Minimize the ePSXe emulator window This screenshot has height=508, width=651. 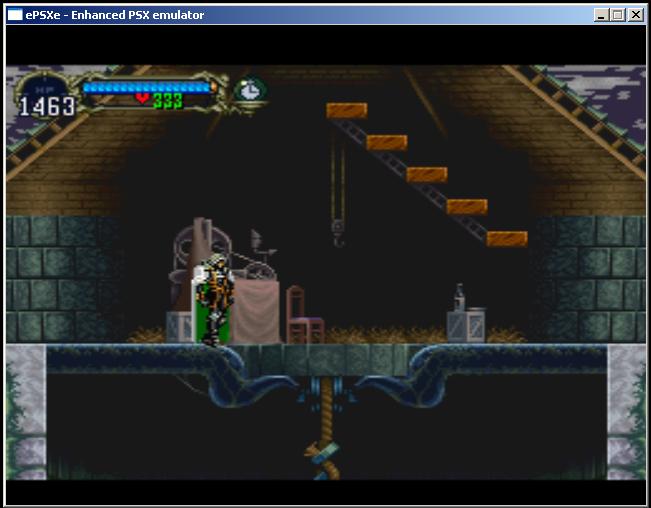[x=601, y=15]
